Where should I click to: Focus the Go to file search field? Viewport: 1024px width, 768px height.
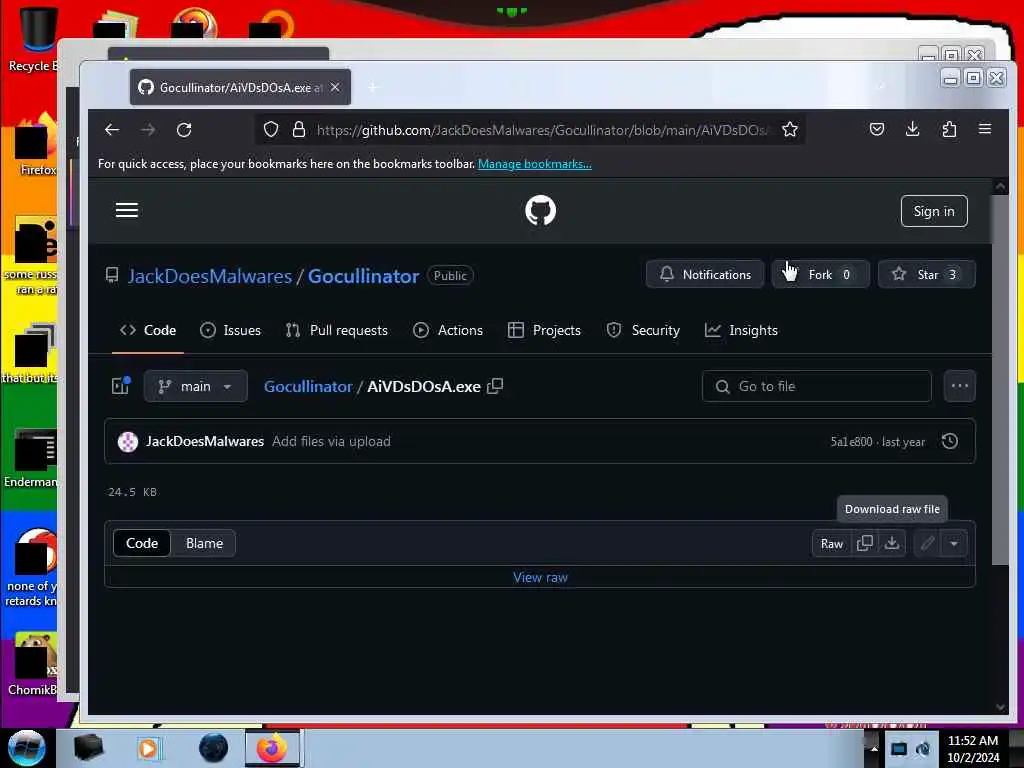(816, 386)
